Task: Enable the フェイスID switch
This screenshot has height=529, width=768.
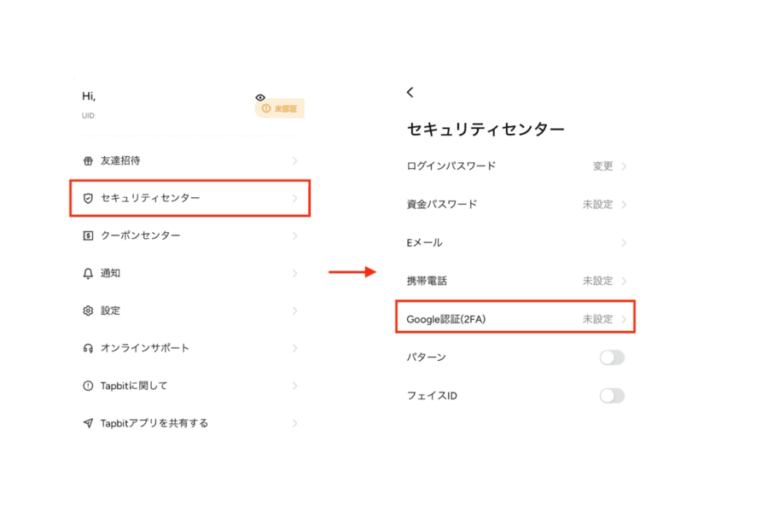Action: 612,395
